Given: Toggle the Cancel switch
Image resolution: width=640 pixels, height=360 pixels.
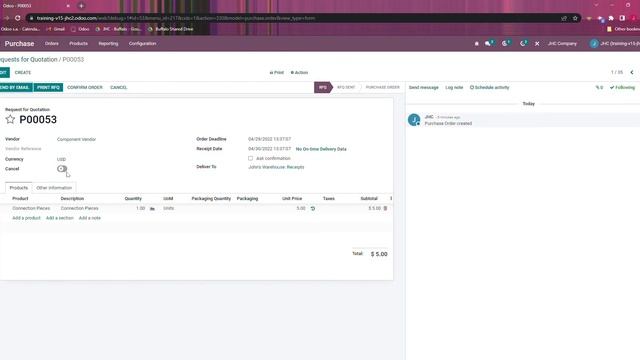Looking at the screenshot, I should pos(62,169).
